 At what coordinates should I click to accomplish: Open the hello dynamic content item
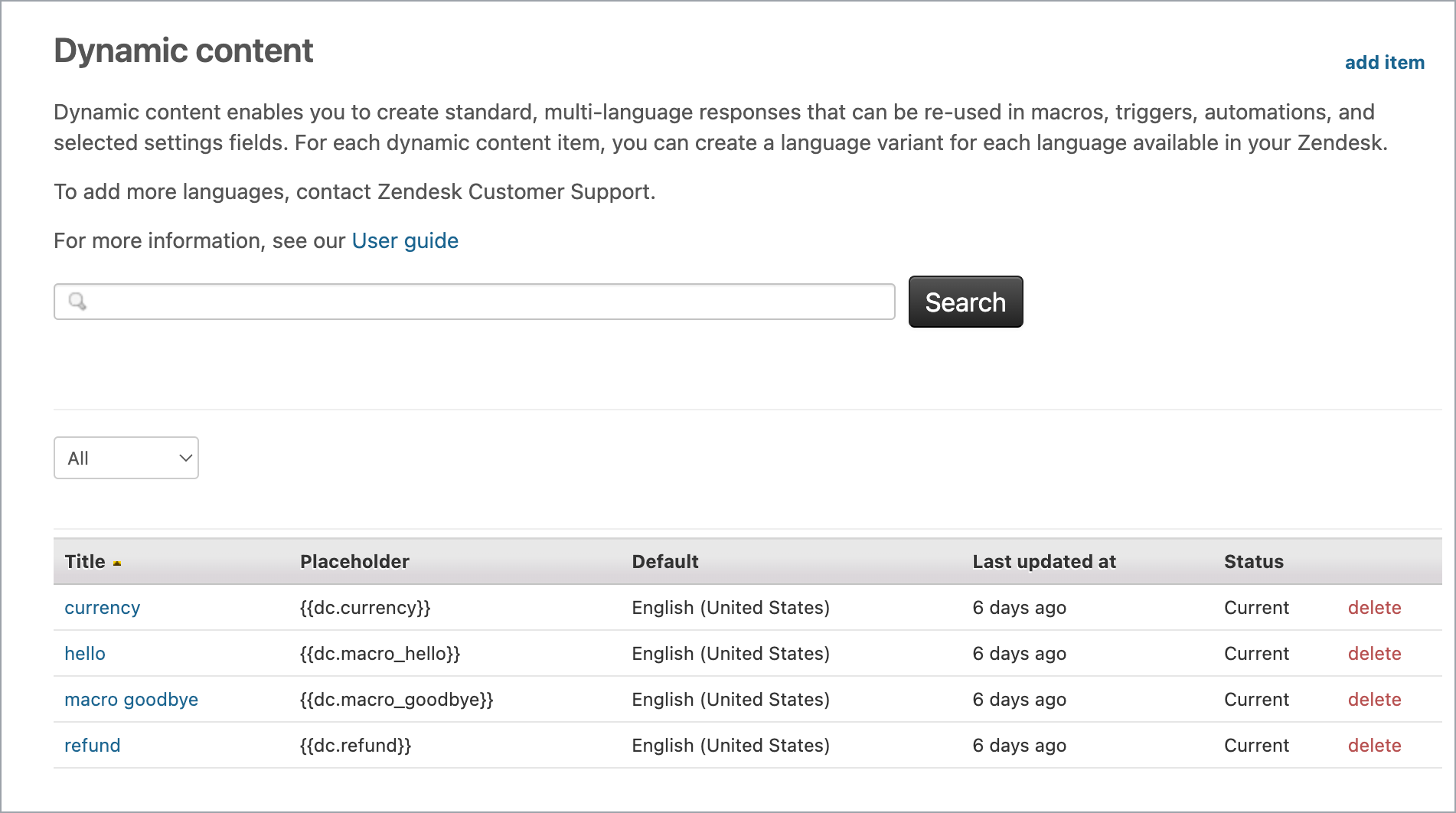click(x=85, y=654)
